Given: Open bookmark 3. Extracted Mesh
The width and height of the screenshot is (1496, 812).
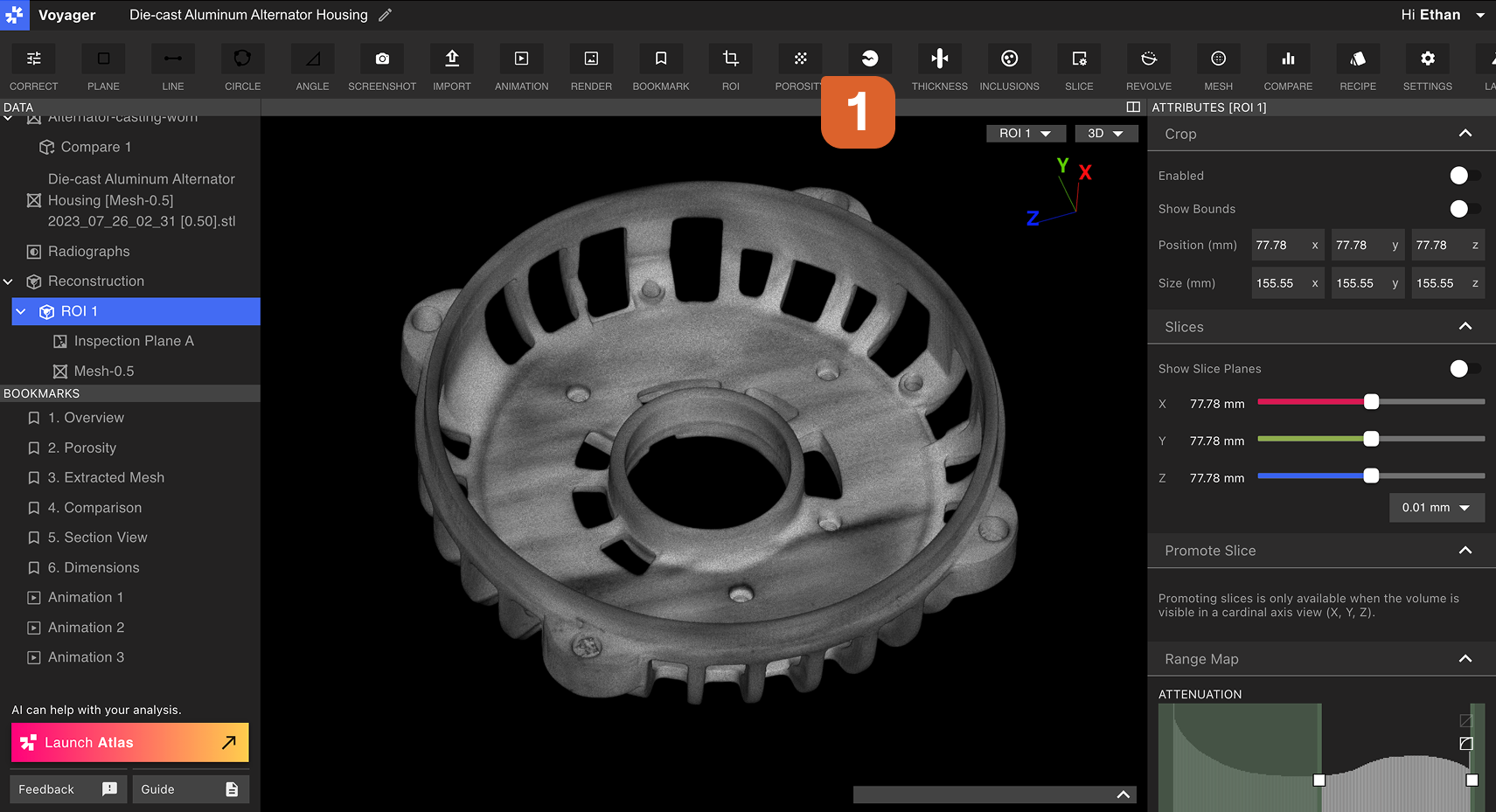Looking at the screenshot, I should coord(106,477).
